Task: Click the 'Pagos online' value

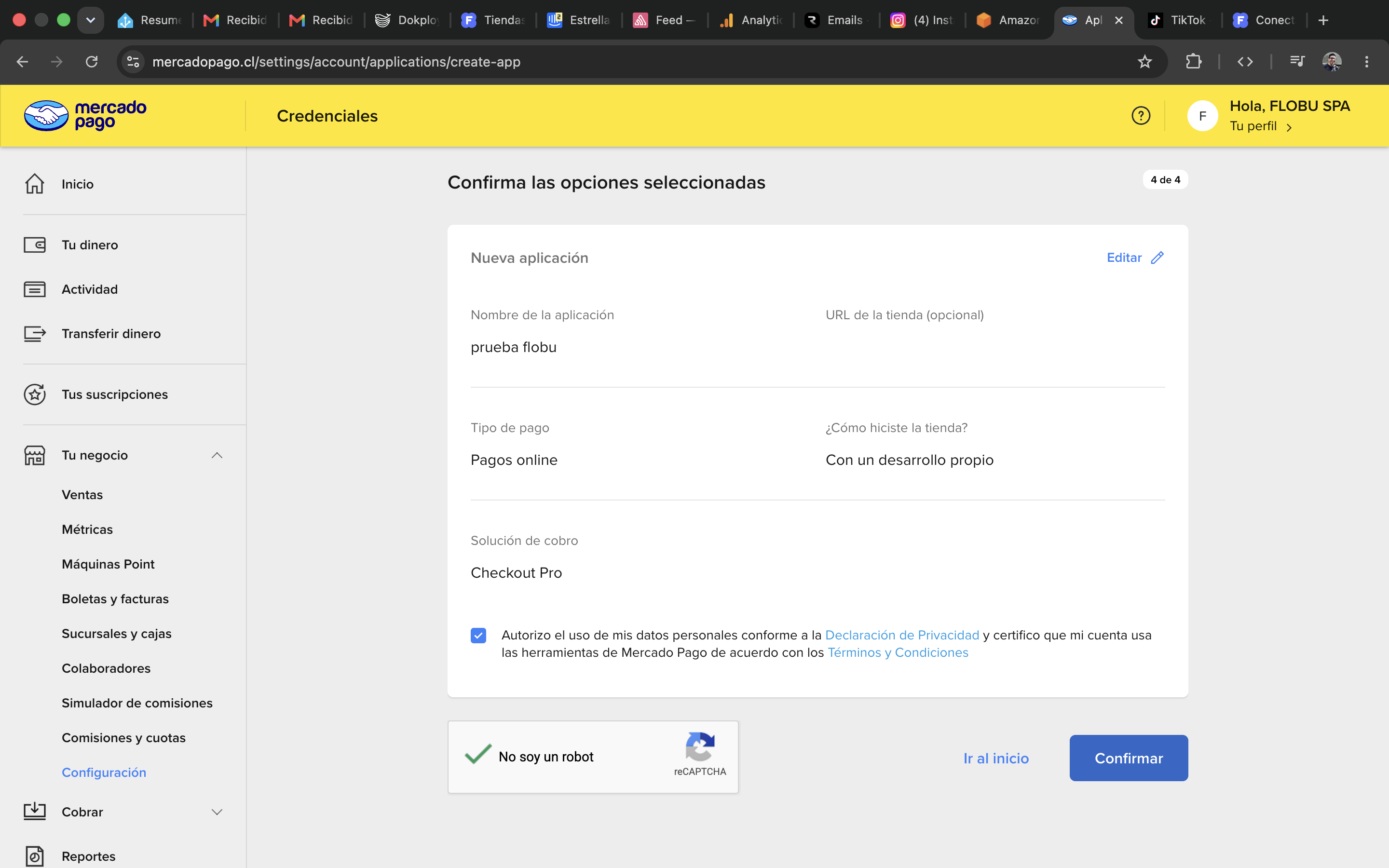Action: pos(514,460)
